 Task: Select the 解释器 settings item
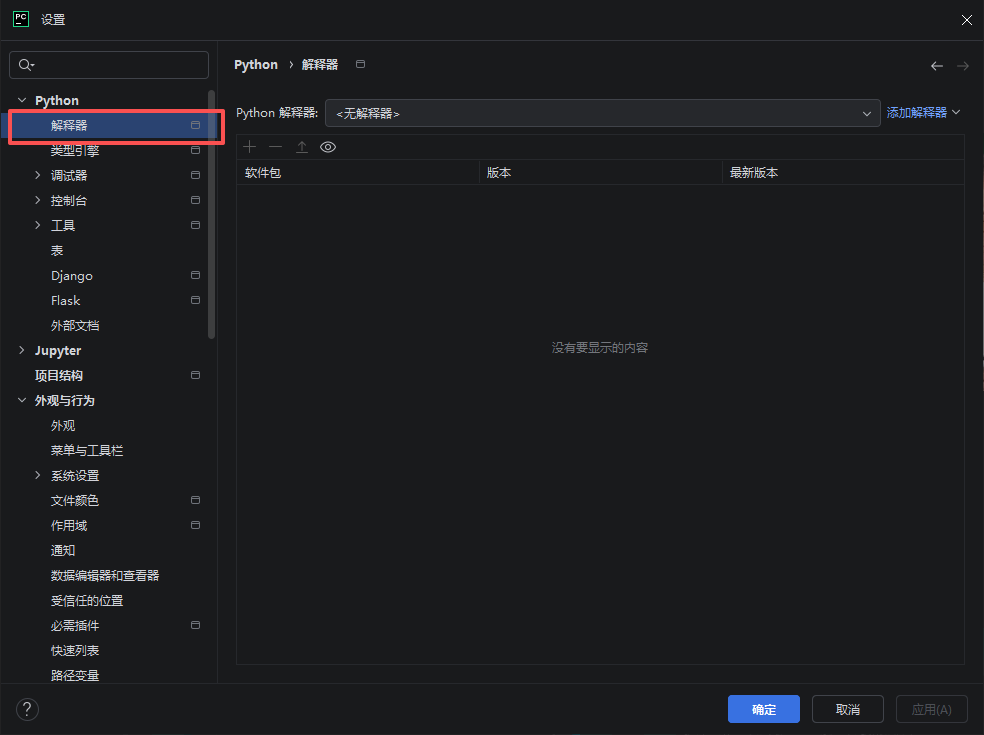(108, 126)
